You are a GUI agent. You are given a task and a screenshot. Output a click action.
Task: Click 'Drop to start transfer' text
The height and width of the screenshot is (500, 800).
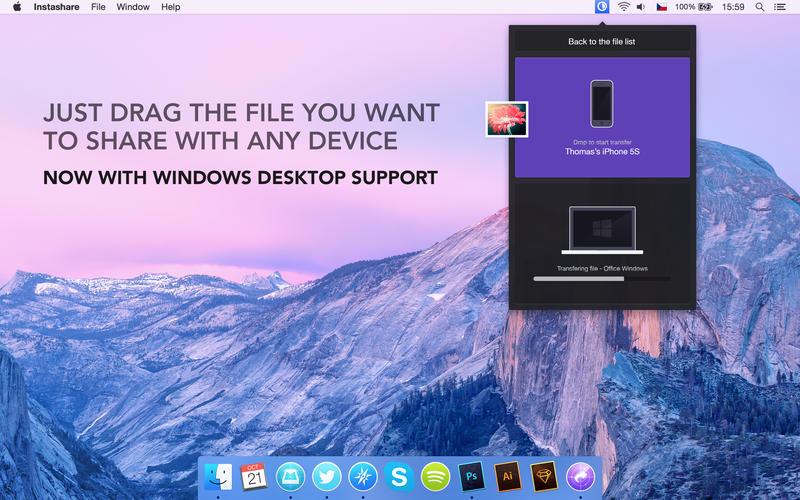(602, 142)
